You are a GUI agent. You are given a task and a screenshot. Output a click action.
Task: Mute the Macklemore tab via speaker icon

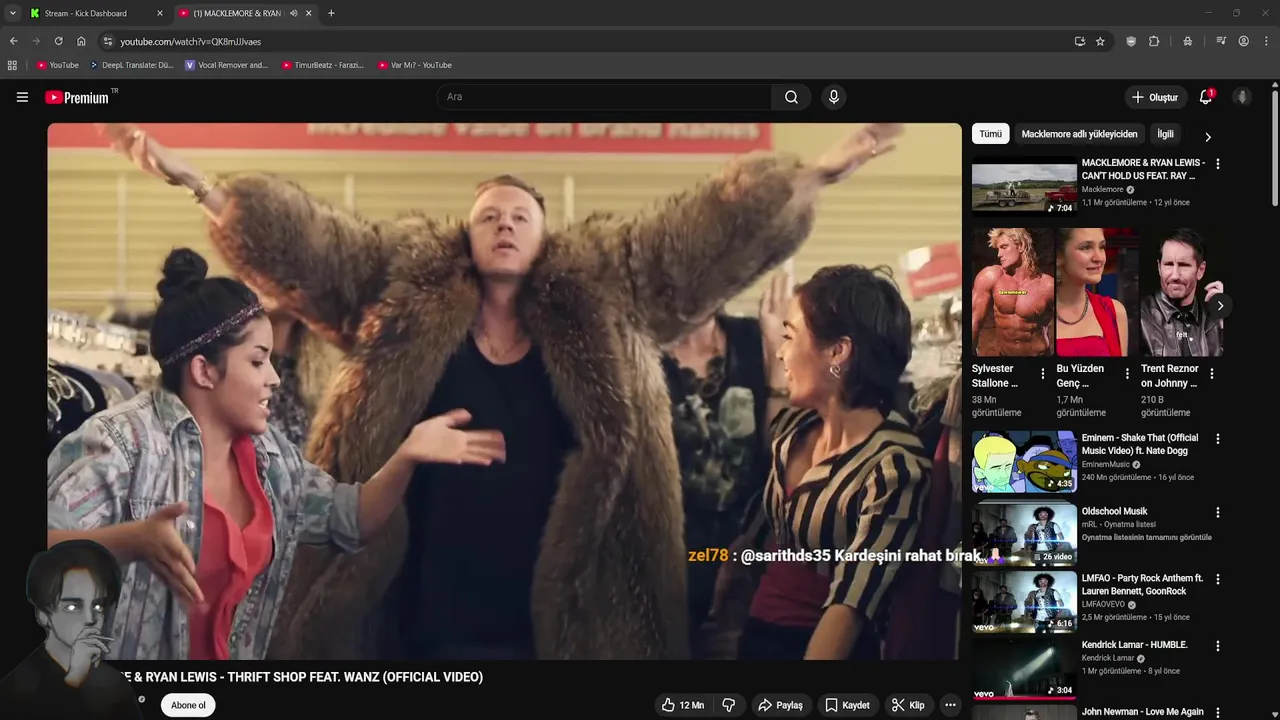click(293, 13)
